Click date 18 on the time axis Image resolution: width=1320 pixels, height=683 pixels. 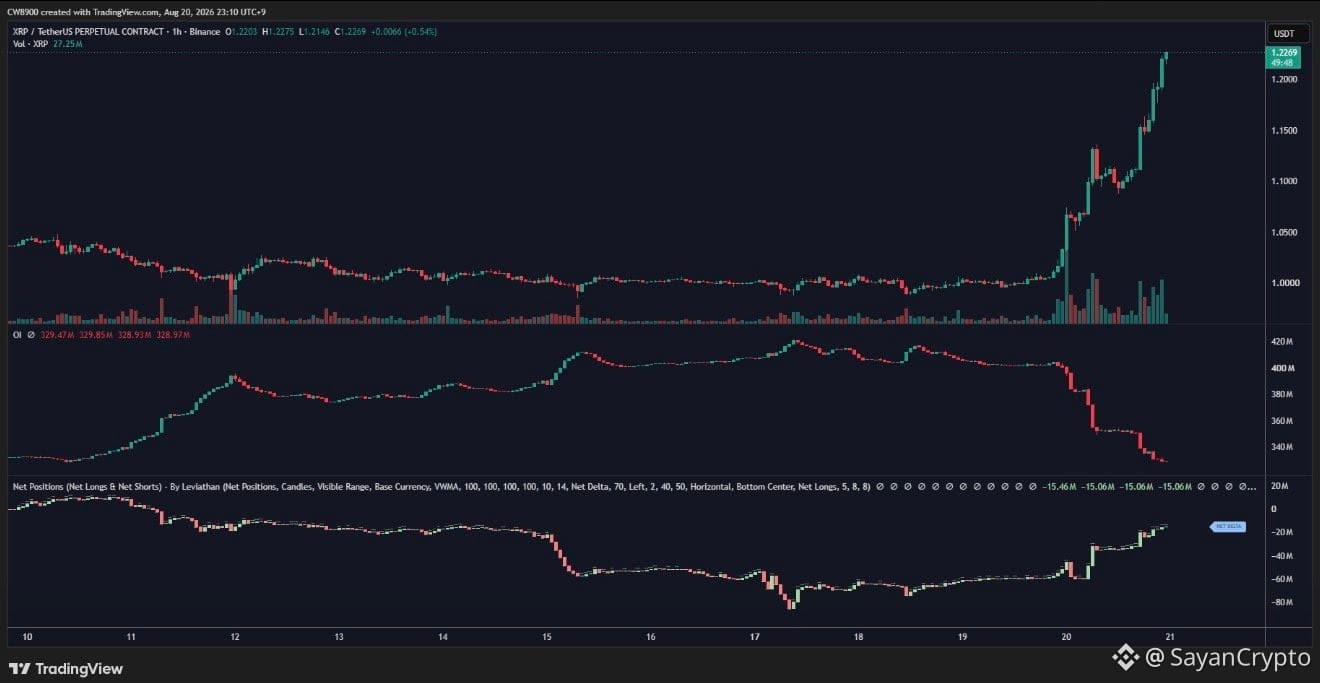[x=858, y=636]
